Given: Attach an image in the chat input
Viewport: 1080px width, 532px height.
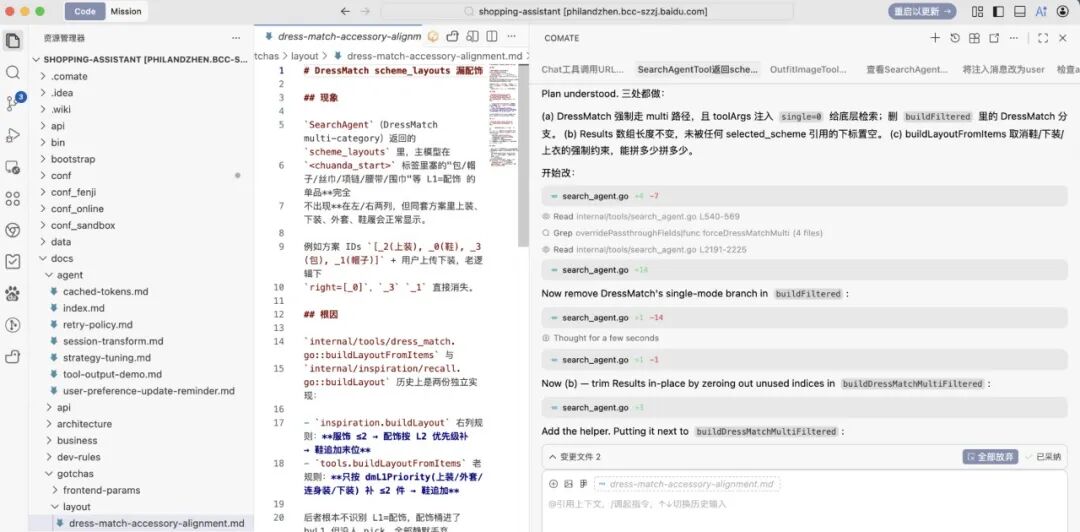Looking at the screenshot, I should [x=568, y=484].
